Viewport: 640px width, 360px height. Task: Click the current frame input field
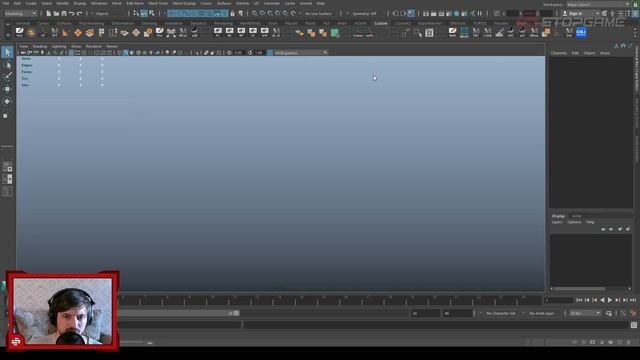559,300
